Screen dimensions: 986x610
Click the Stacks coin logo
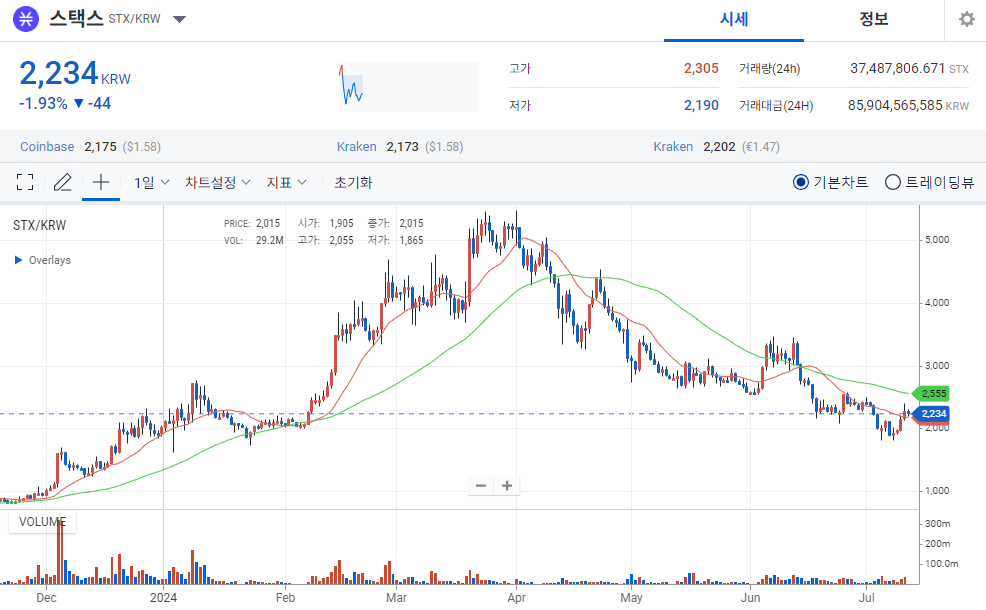click(25, 18)
